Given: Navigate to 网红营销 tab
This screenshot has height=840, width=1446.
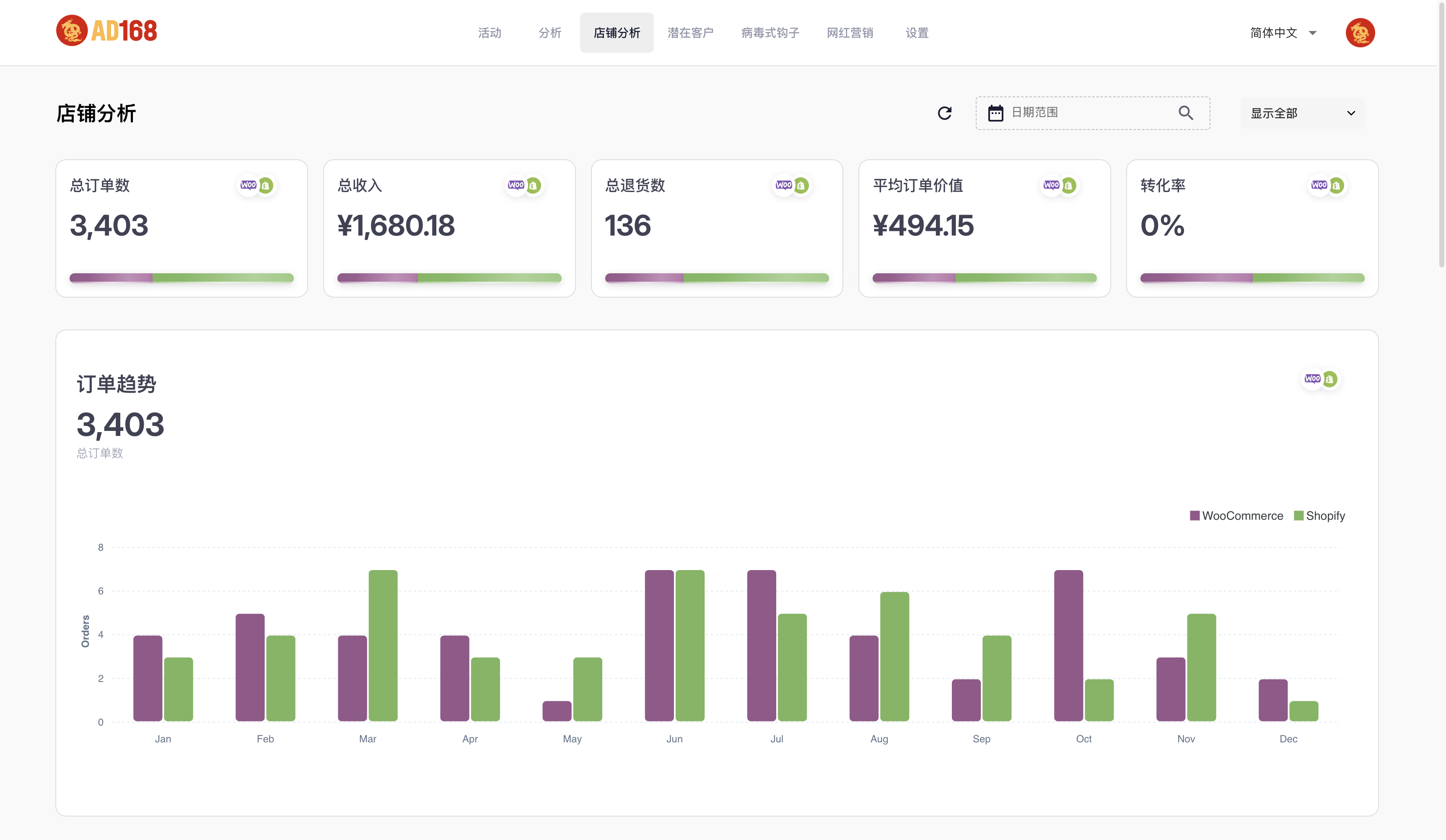Looking at the screenshot, I should (x=850, y=33).
